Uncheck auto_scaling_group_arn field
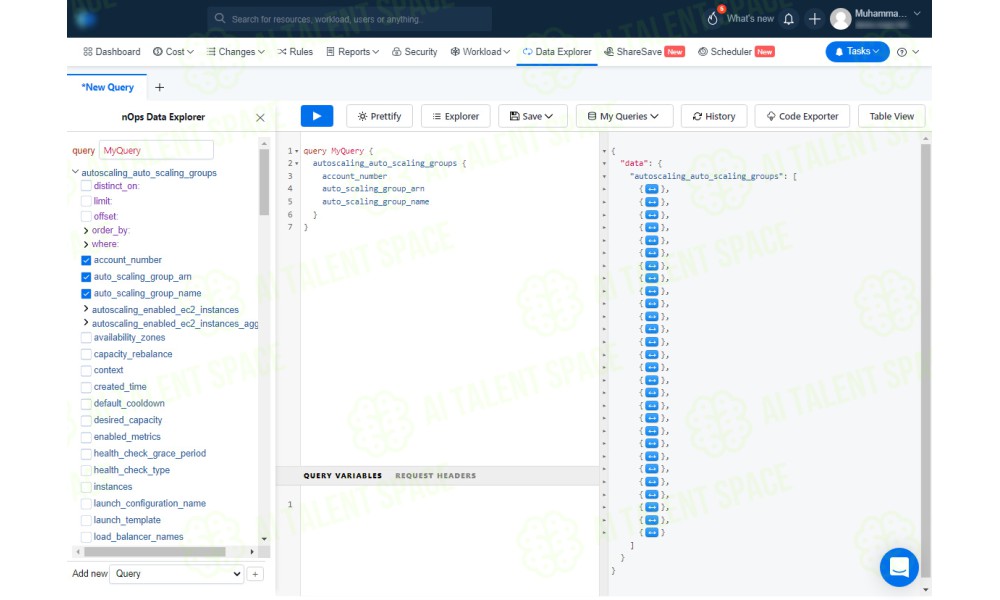 click(x=86, y=277)
